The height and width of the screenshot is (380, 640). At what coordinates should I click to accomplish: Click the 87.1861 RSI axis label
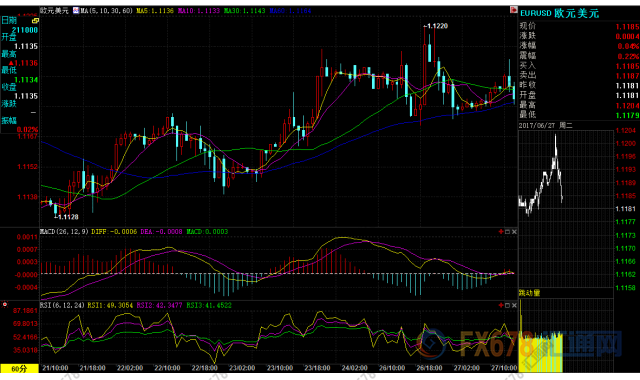coord(25,311)
